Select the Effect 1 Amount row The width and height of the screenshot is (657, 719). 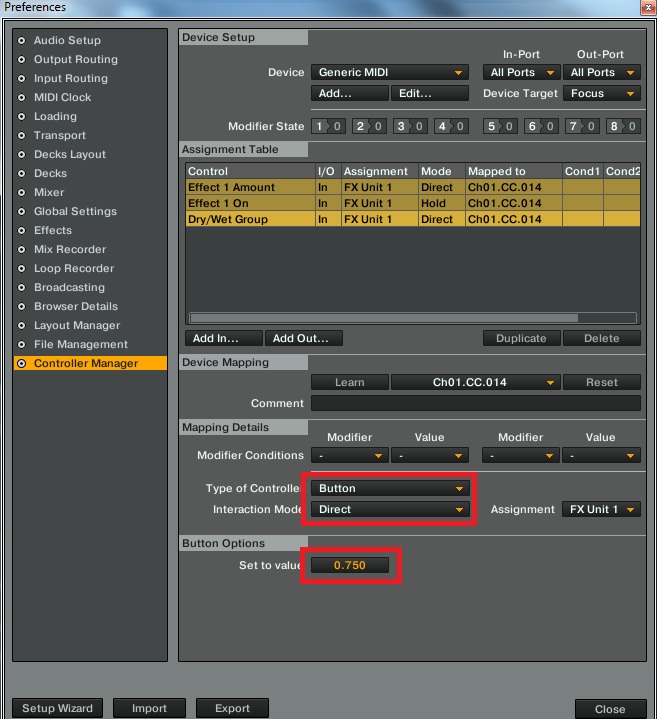click(413, 187)
